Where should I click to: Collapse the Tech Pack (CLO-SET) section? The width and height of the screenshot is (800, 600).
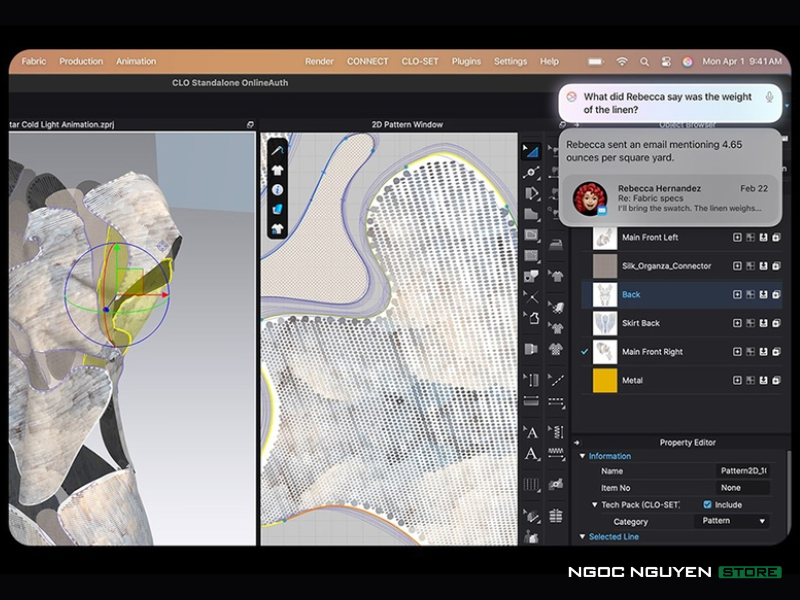[x=594, y=505]
